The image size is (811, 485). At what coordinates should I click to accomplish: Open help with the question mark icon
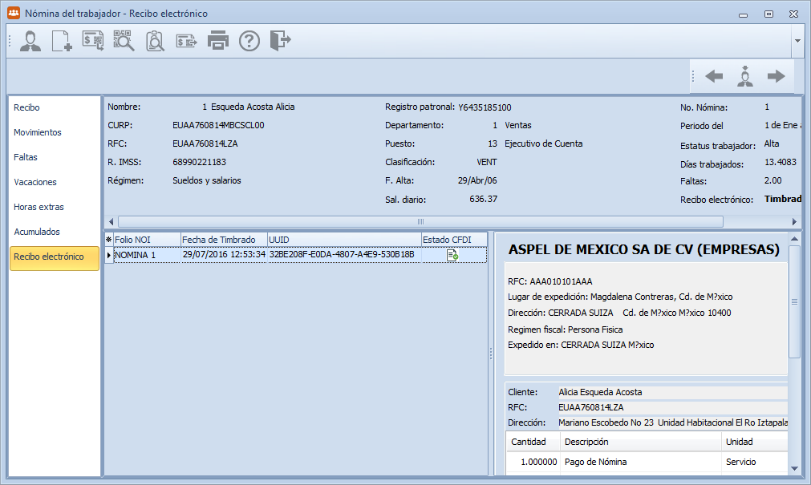(x=249, y=41)
